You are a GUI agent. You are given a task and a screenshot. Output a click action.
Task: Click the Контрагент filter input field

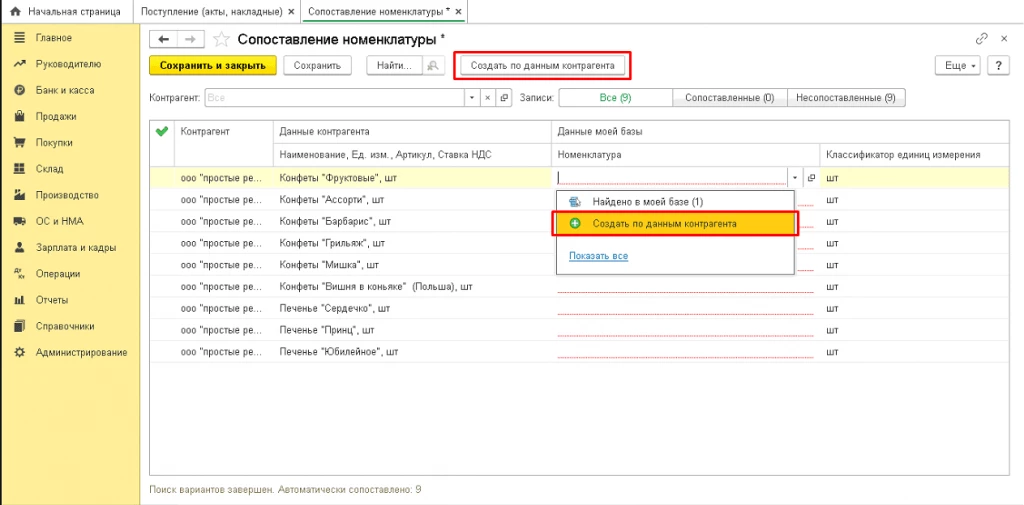[x=335, y=97]
